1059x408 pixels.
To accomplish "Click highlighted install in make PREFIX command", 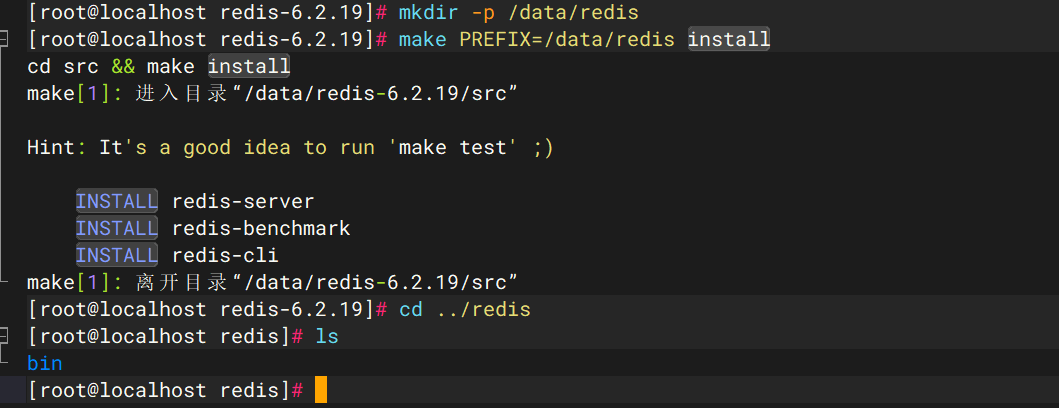I will [x=729, y=40].
